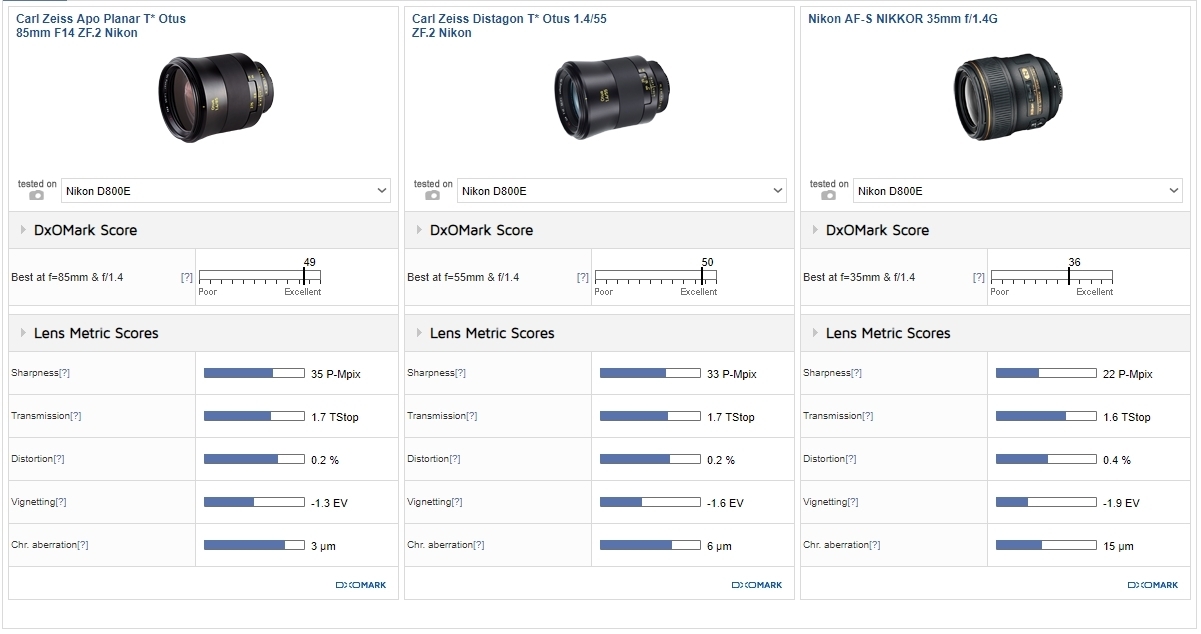Click the camera icon under first lens 'tested on'
Viewport: 1201px width, 634px height.
click(37, 195)
